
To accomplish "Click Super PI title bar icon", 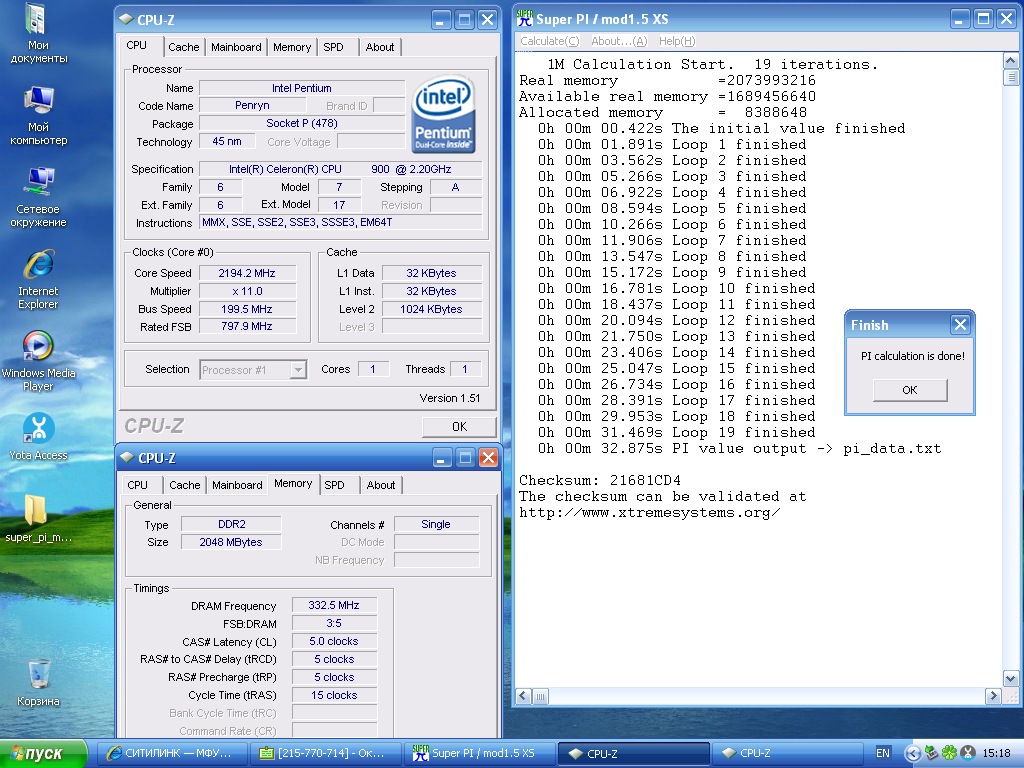I will (524, 19).
